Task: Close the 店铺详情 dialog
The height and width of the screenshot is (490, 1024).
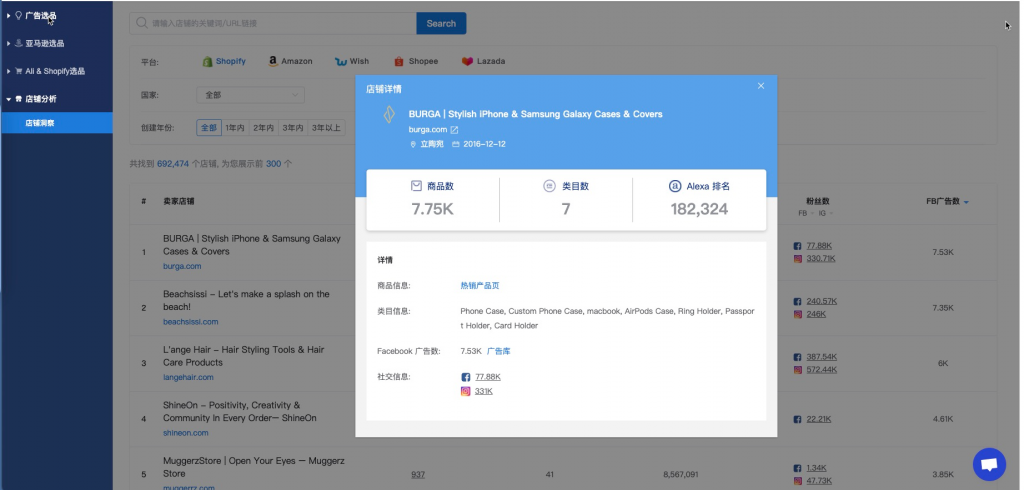Action: pos(760,86)
